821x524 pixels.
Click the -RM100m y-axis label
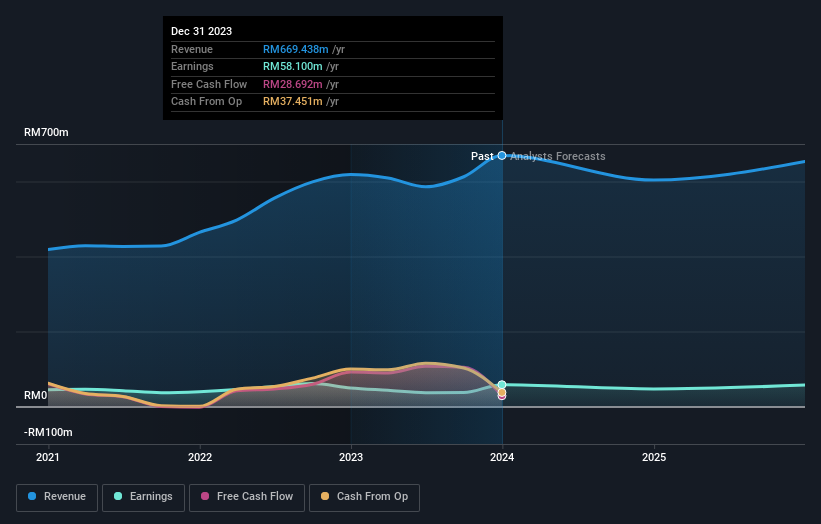(48, 432)
